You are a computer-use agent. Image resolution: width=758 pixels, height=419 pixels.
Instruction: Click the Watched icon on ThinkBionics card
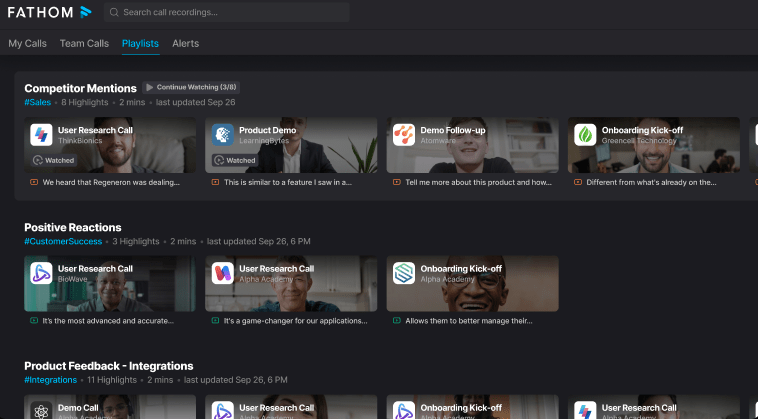[x=38, y=160]
